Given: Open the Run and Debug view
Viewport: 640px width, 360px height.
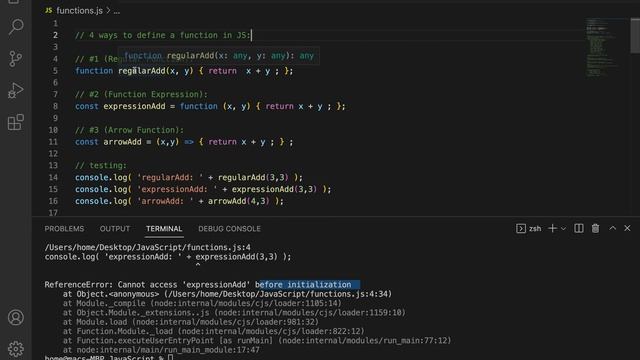Looking at the screenshot, I should pyautogui.click(x=16, y=91).
